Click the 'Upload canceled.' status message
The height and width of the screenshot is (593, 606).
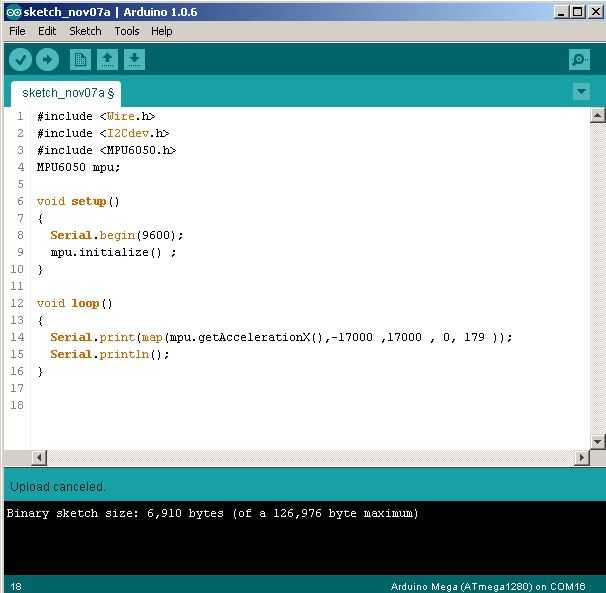[x=58, y=487]
